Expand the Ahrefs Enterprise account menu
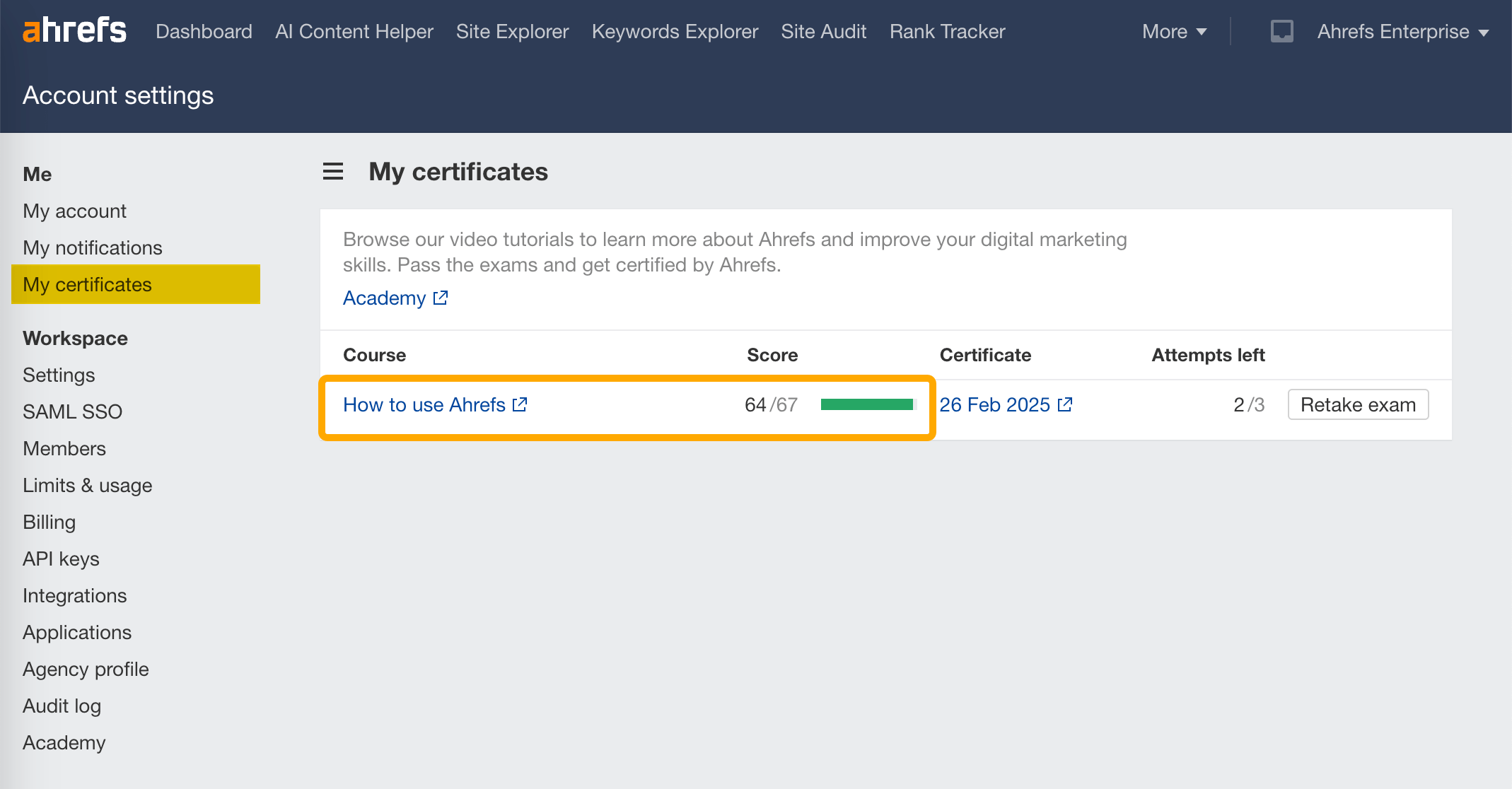The height and width of the screenshot is (789, 1512). (1403, 32)
